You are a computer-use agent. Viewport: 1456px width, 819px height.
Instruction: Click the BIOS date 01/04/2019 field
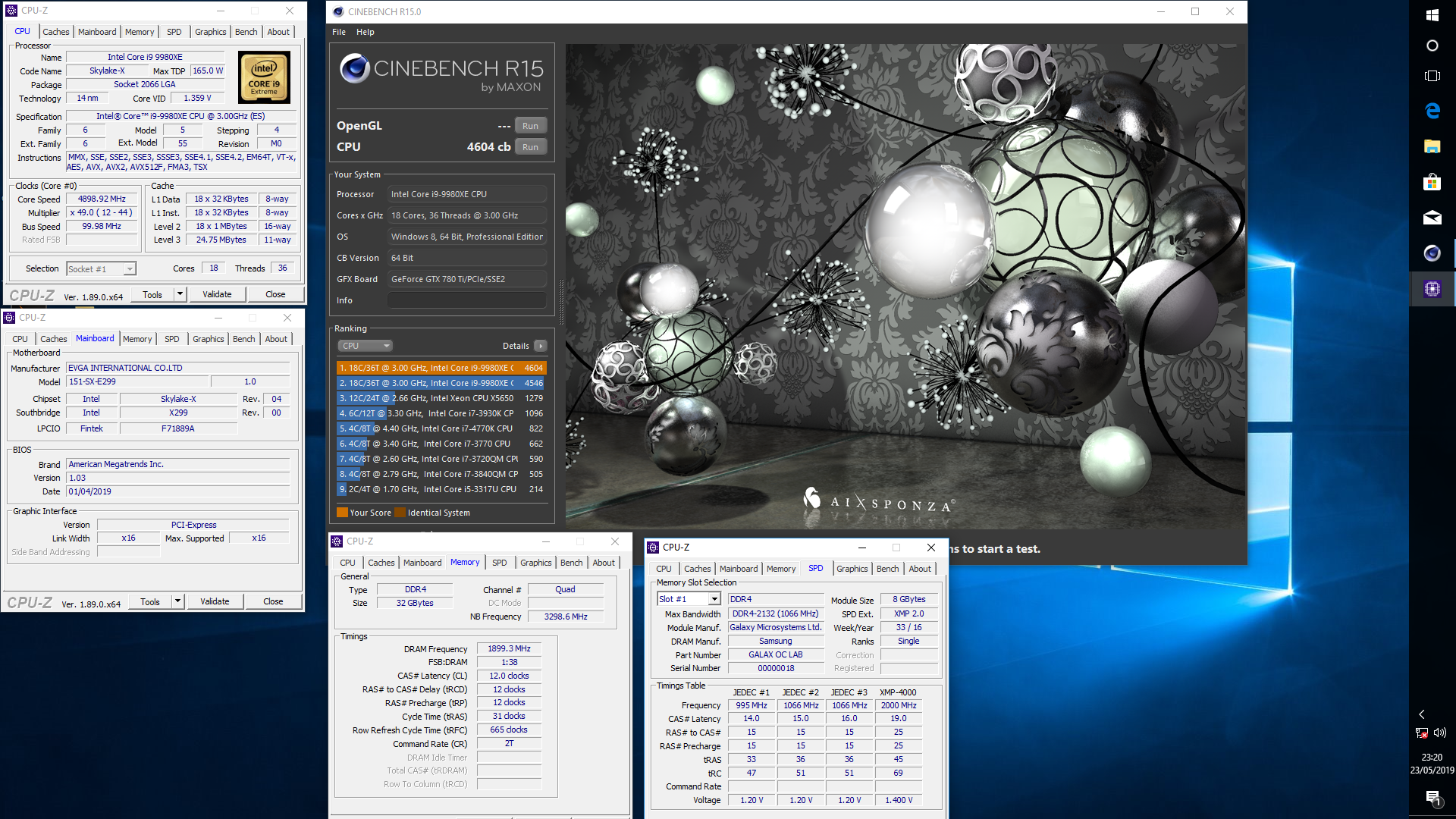point(178,491)
